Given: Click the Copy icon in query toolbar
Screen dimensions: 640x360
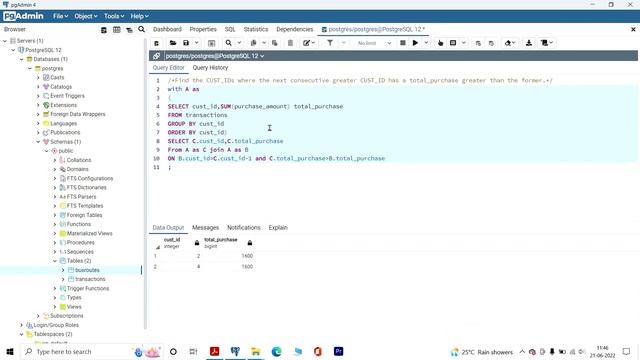Looking at the screenshot, I should tap(253, 43).
